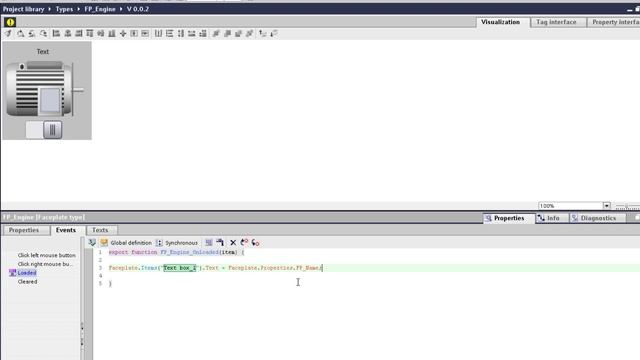Click Project library in breadcrumb
Screen dimensions: 640x360
click(x=24, y=9)
